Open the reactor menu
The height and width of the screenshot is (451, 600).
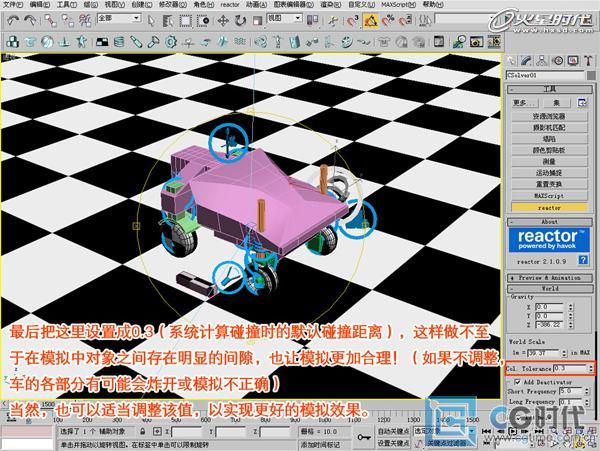click(230, 5)
